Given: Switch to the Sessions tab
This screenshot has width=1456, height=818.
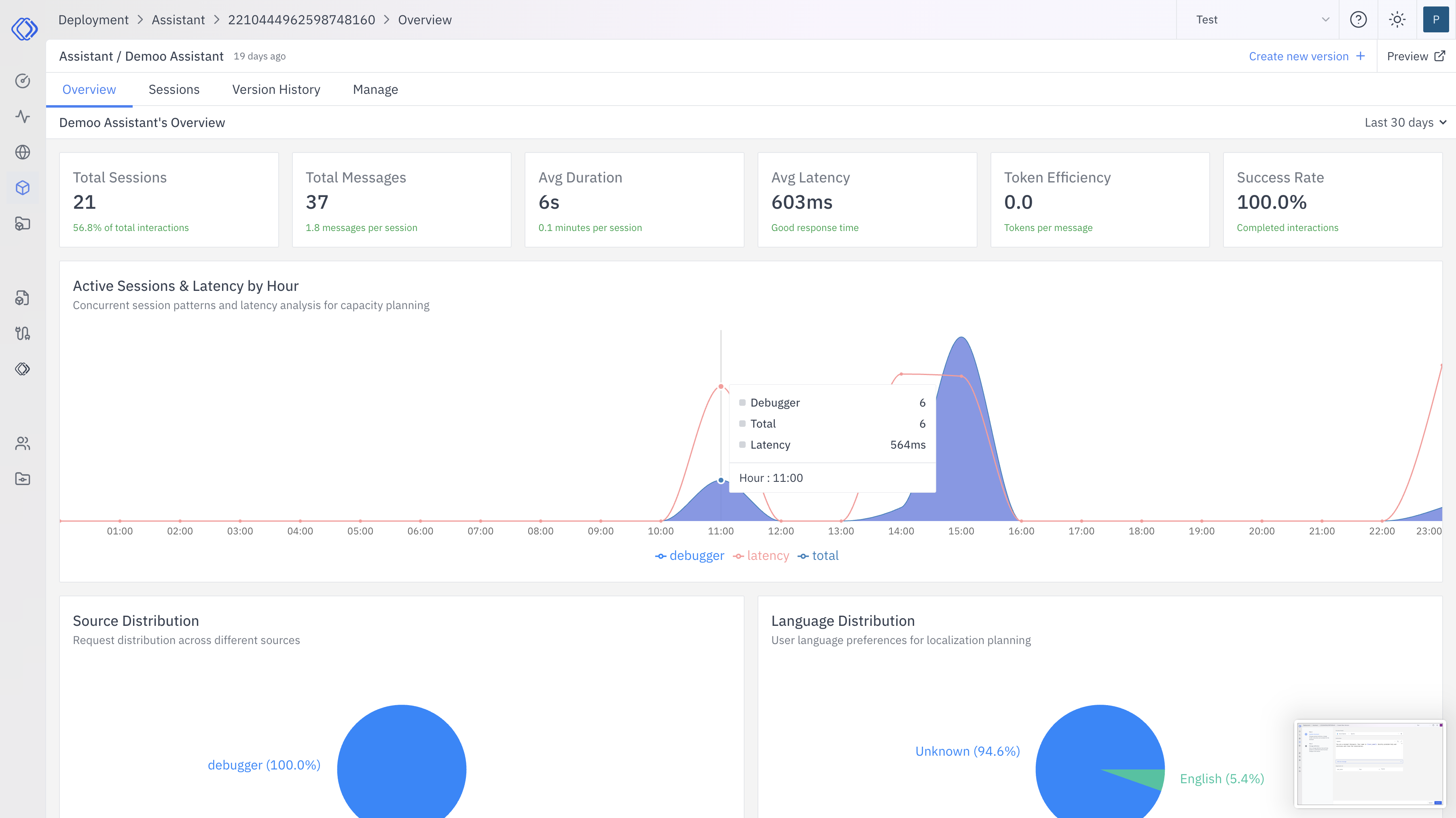Looking at the screenshot, I should [x=174, y=89].
